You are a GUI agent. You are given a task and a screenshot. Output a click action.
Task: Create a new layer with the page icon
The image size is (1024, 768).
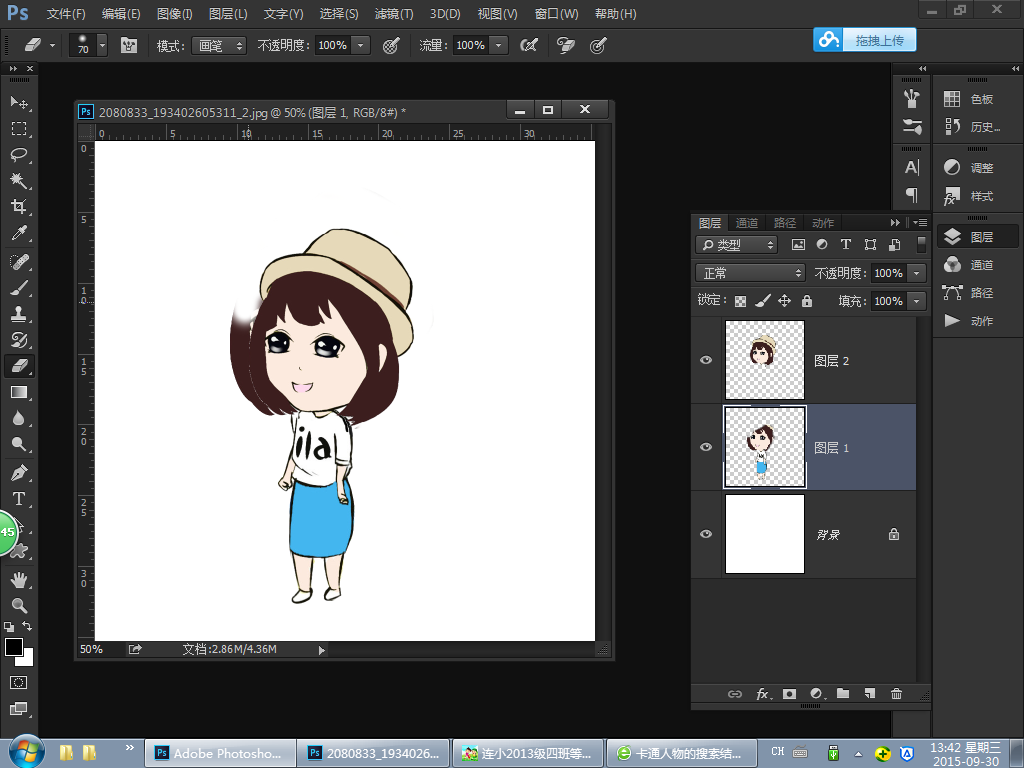coord(870,694)
